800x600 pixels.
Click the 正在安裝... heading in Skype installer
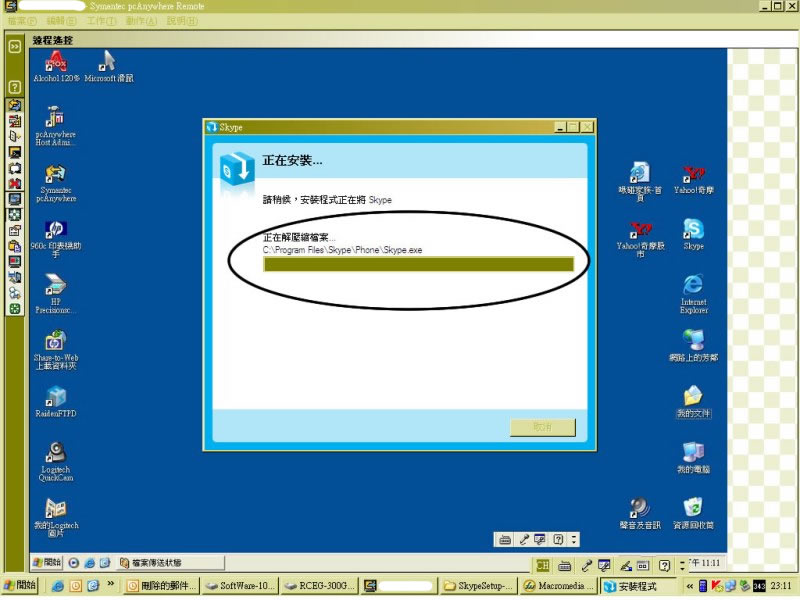292,161
